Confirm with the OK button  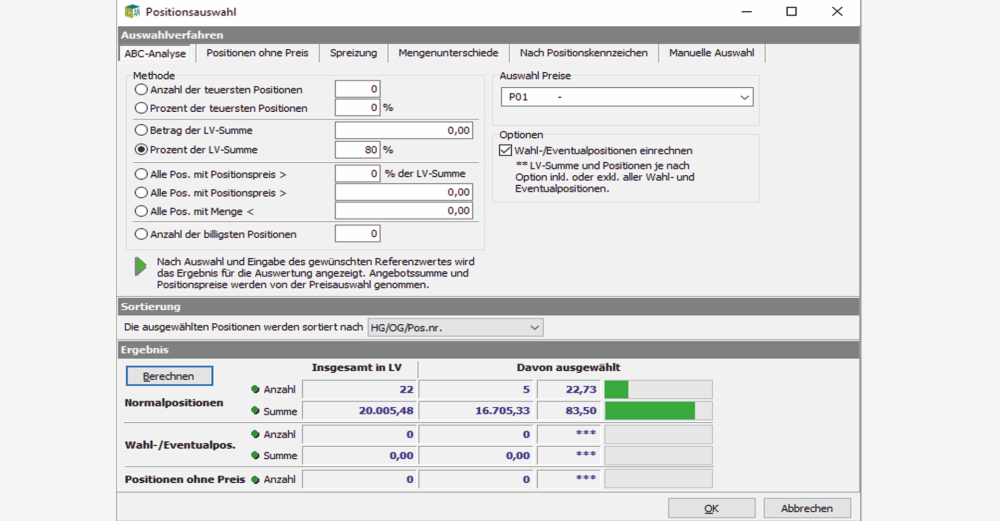click(712, 508)
